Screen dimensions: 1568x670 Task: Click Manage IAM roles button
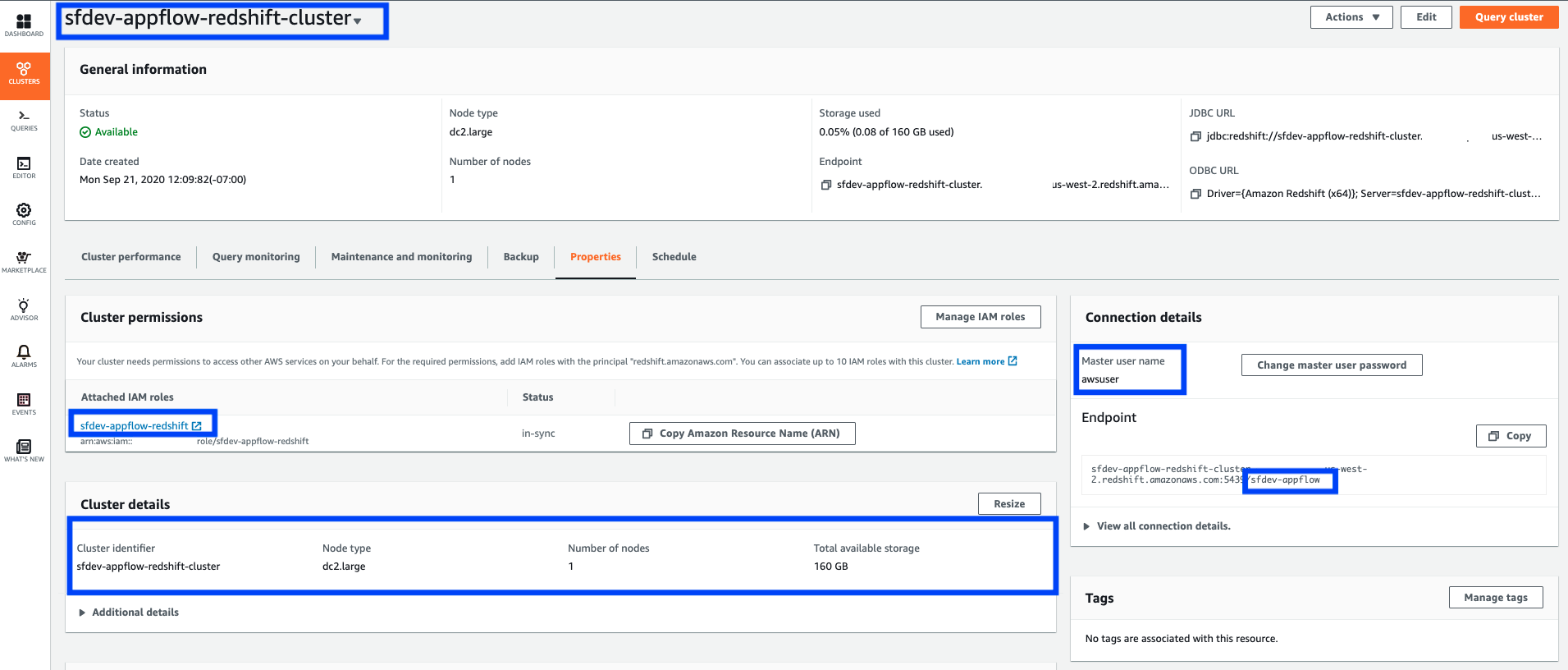tap(981, 317)
